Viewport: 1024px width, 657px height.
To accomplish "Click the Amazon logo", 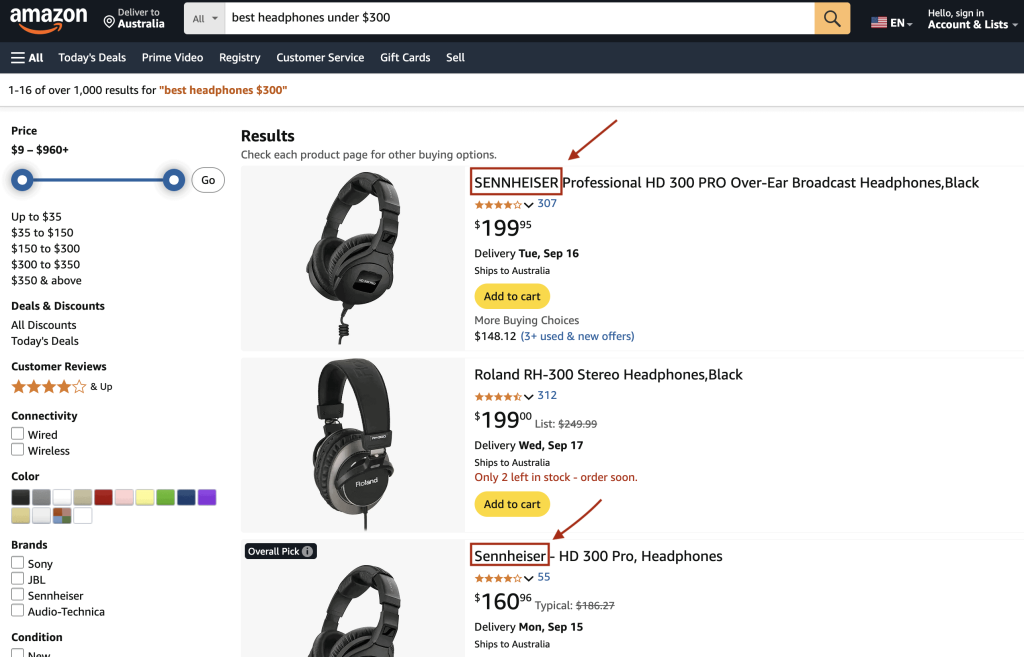I will pyautogui.click(x=49, y=18).
